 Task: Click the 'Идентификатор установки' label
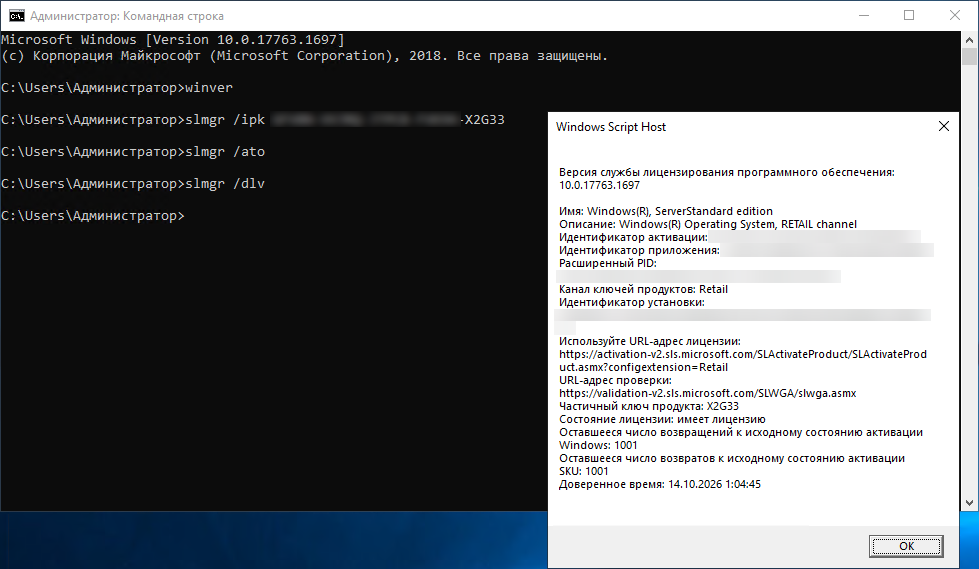coord(632,303)
